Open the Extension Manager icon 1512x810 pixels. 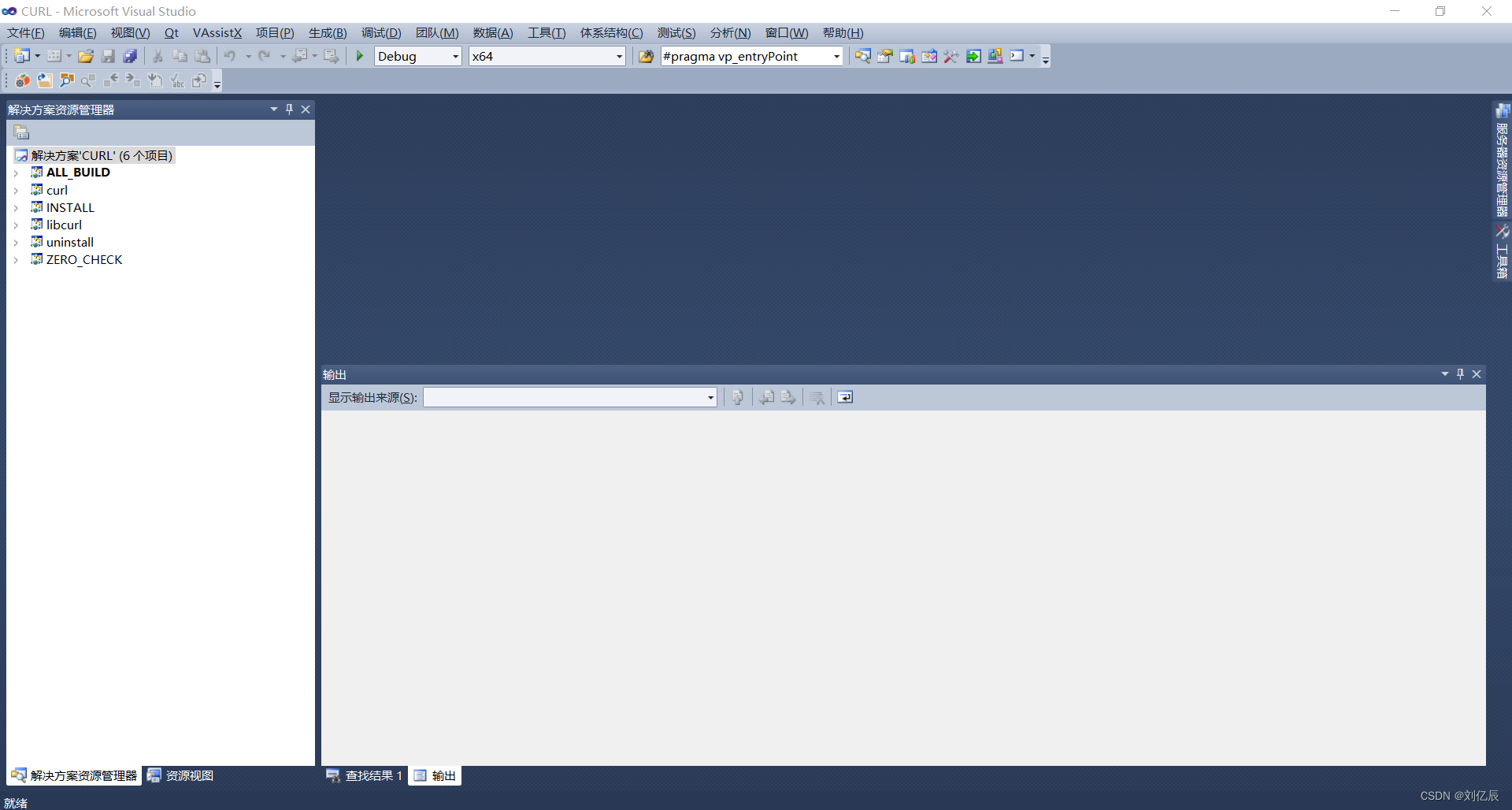click(x=995, y=56)
